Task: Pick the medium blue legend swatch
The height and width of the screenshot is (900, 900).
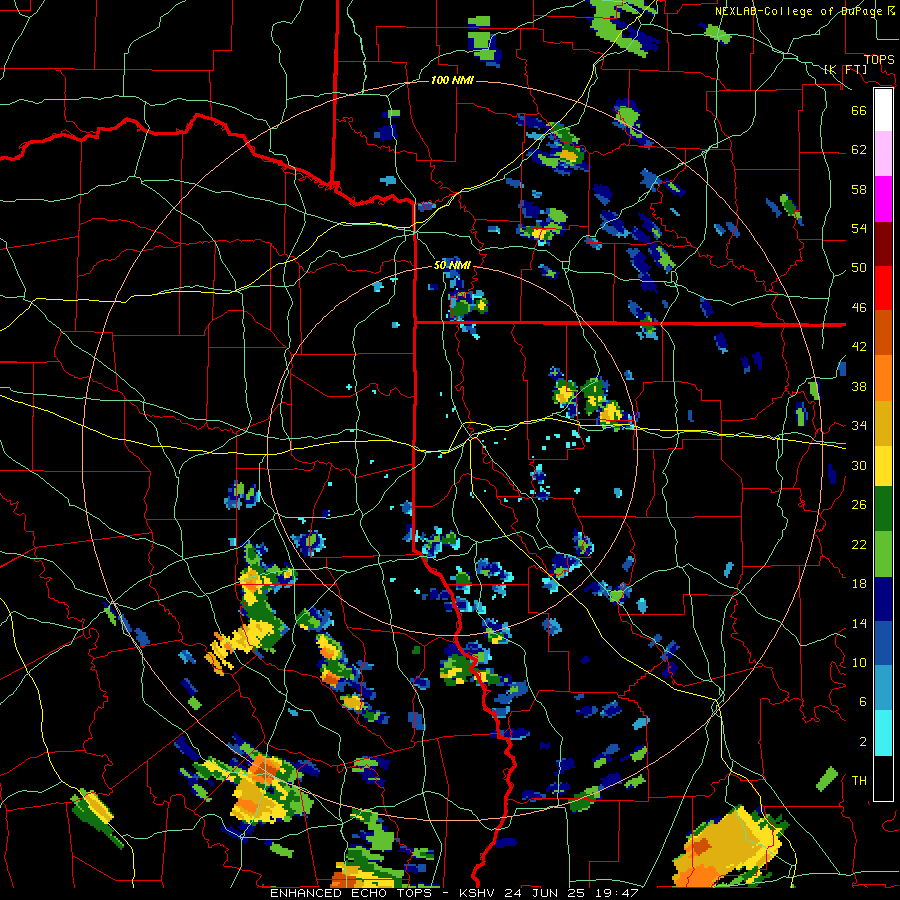Action: point(883,644)
